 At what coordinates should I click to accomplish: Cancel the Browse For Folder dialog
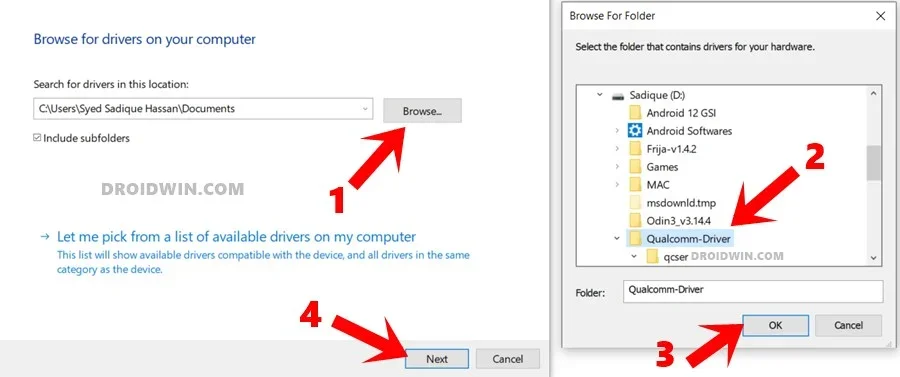pyautogui.click(x=848, y=325)
